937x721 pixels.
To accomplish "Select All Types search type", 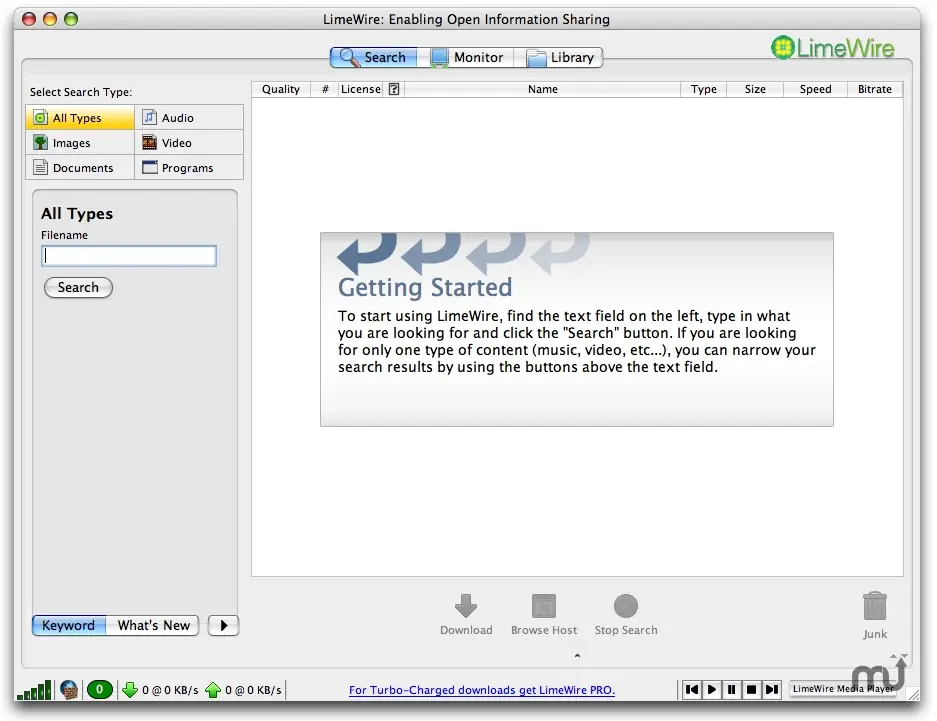I will (x=80, y=118).
